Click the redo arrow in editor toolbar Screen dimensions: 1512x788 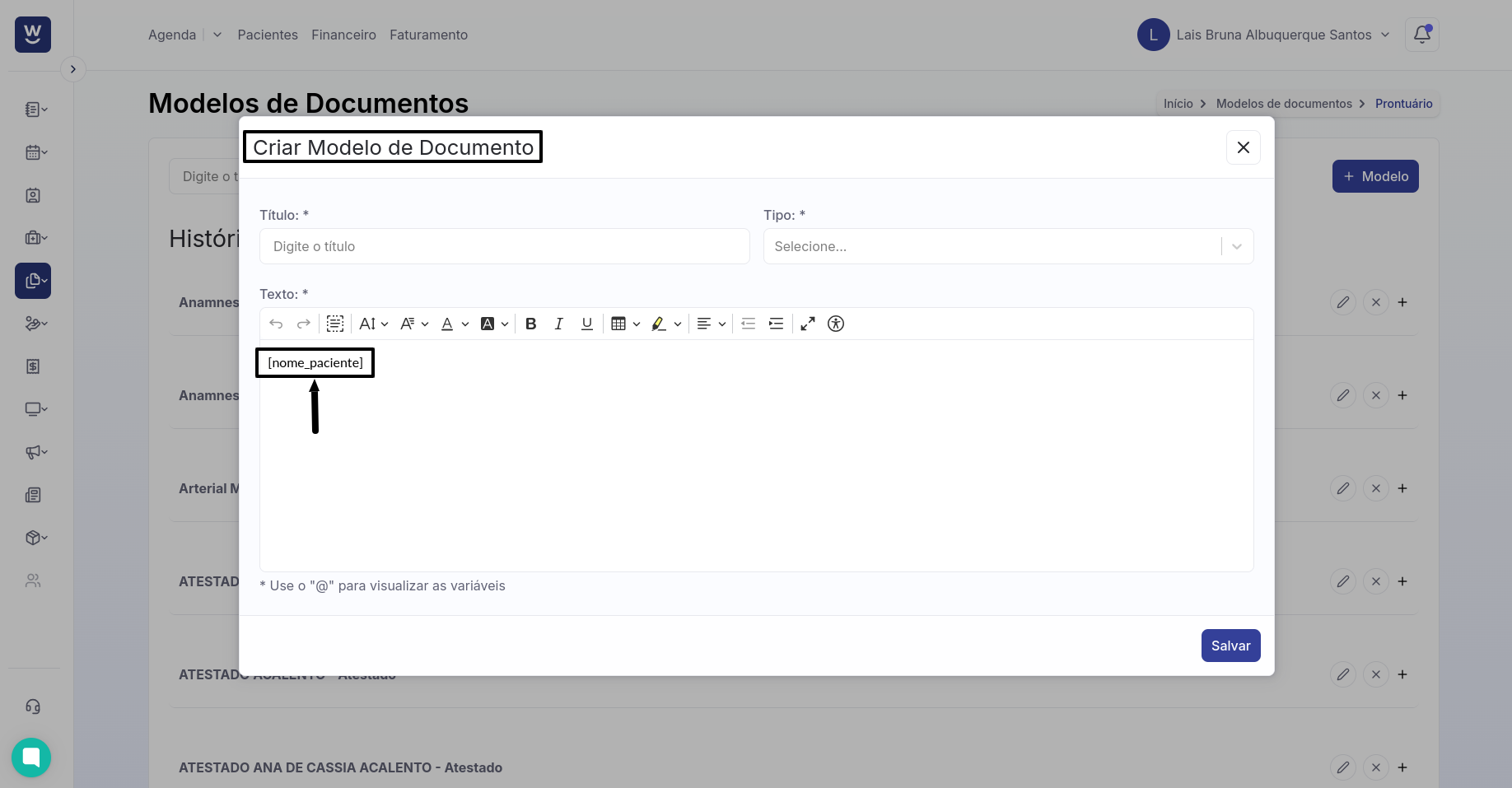(304, 324)
